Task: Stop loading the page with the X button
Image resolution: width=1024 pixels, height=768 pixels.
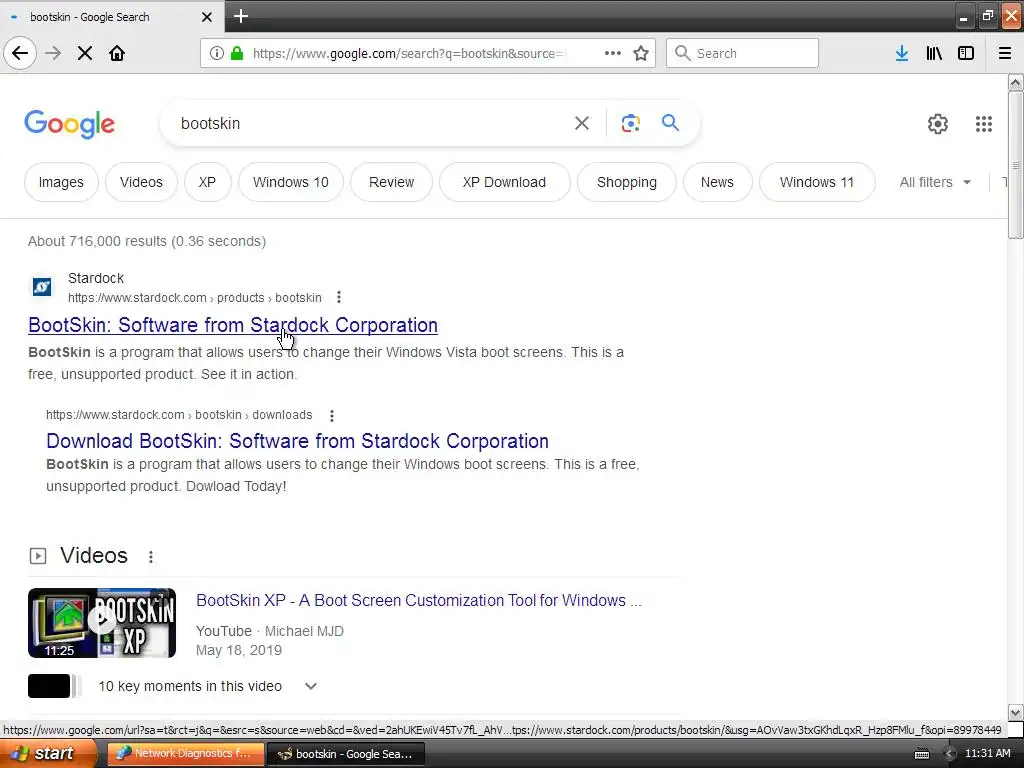Action: (85, 53)
